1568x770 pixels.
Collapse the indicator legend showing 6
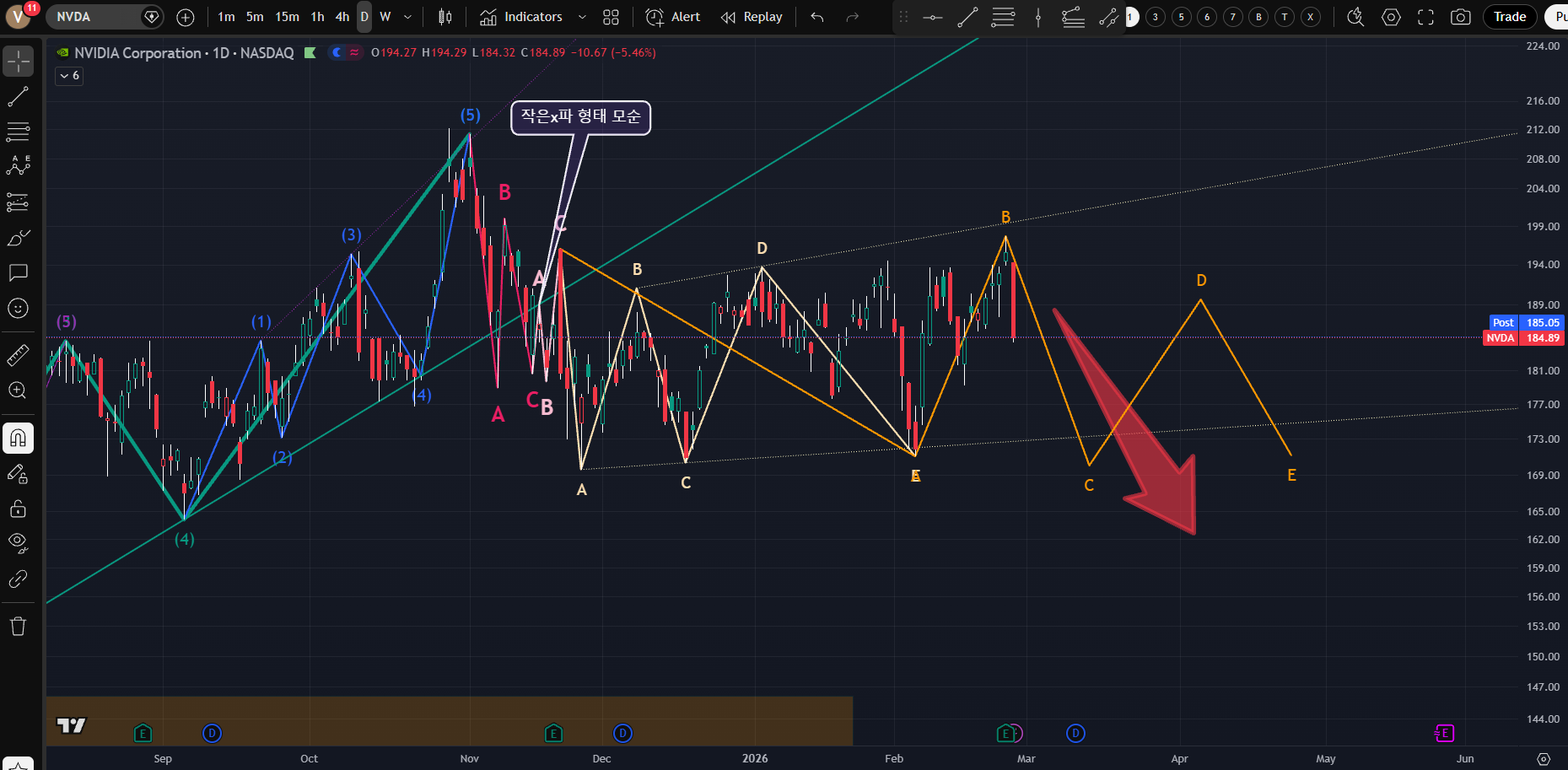(69, 76)
